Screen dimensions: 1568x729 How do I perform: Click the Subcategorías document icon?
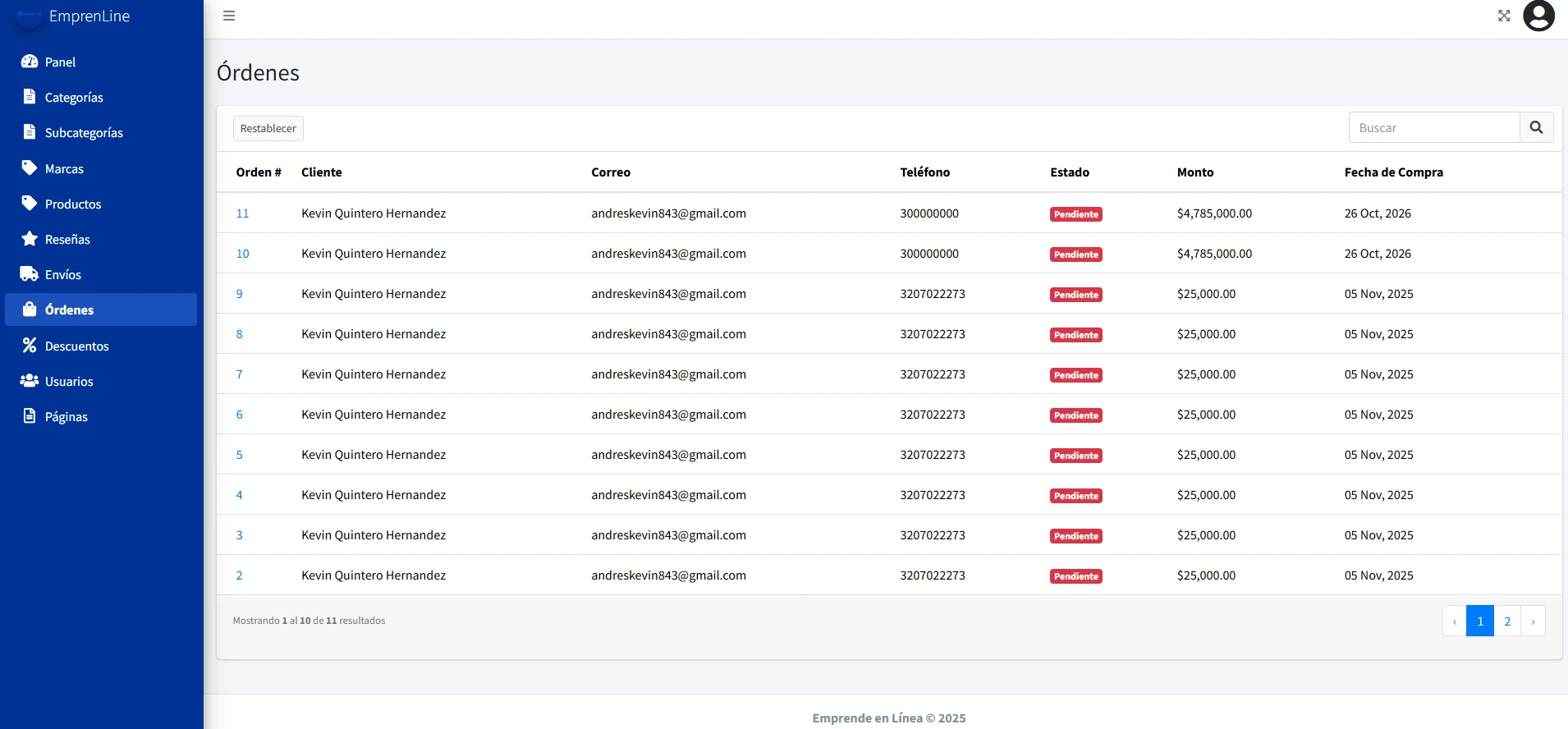tap(30, 132)
